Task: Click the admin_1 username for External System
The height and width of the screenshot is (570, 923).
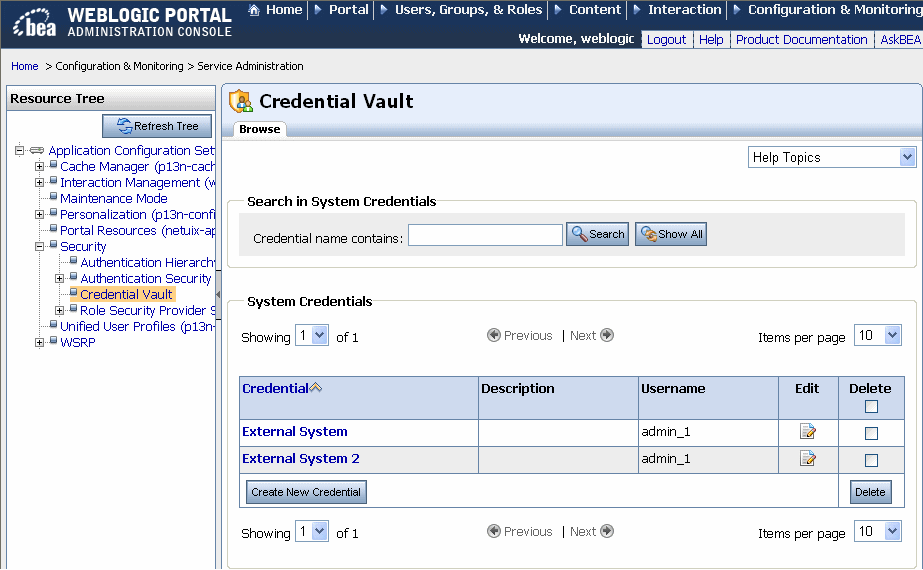Action: click(666, 432)
